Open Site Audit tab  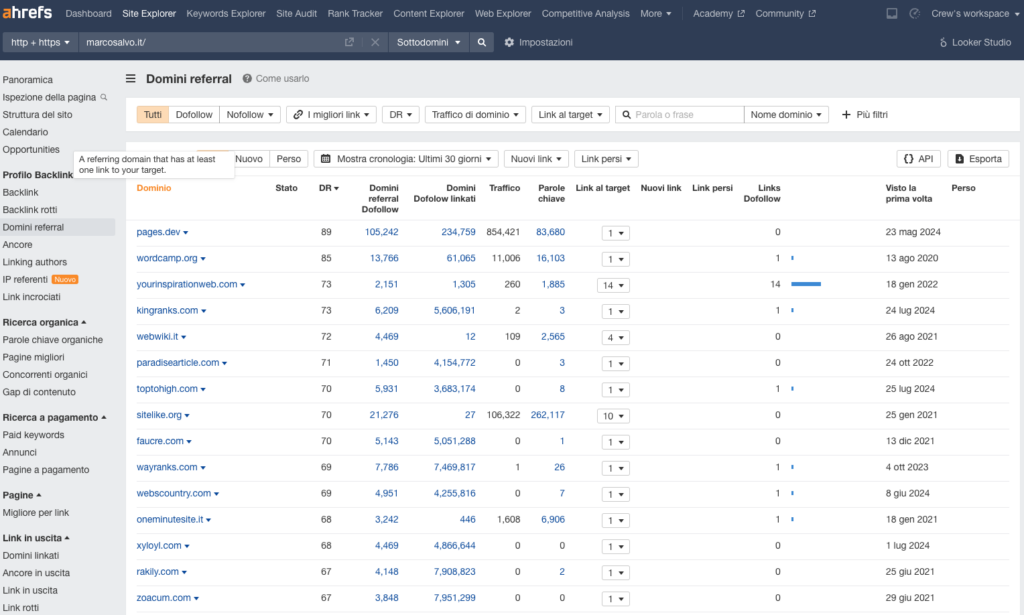(296, 13)
